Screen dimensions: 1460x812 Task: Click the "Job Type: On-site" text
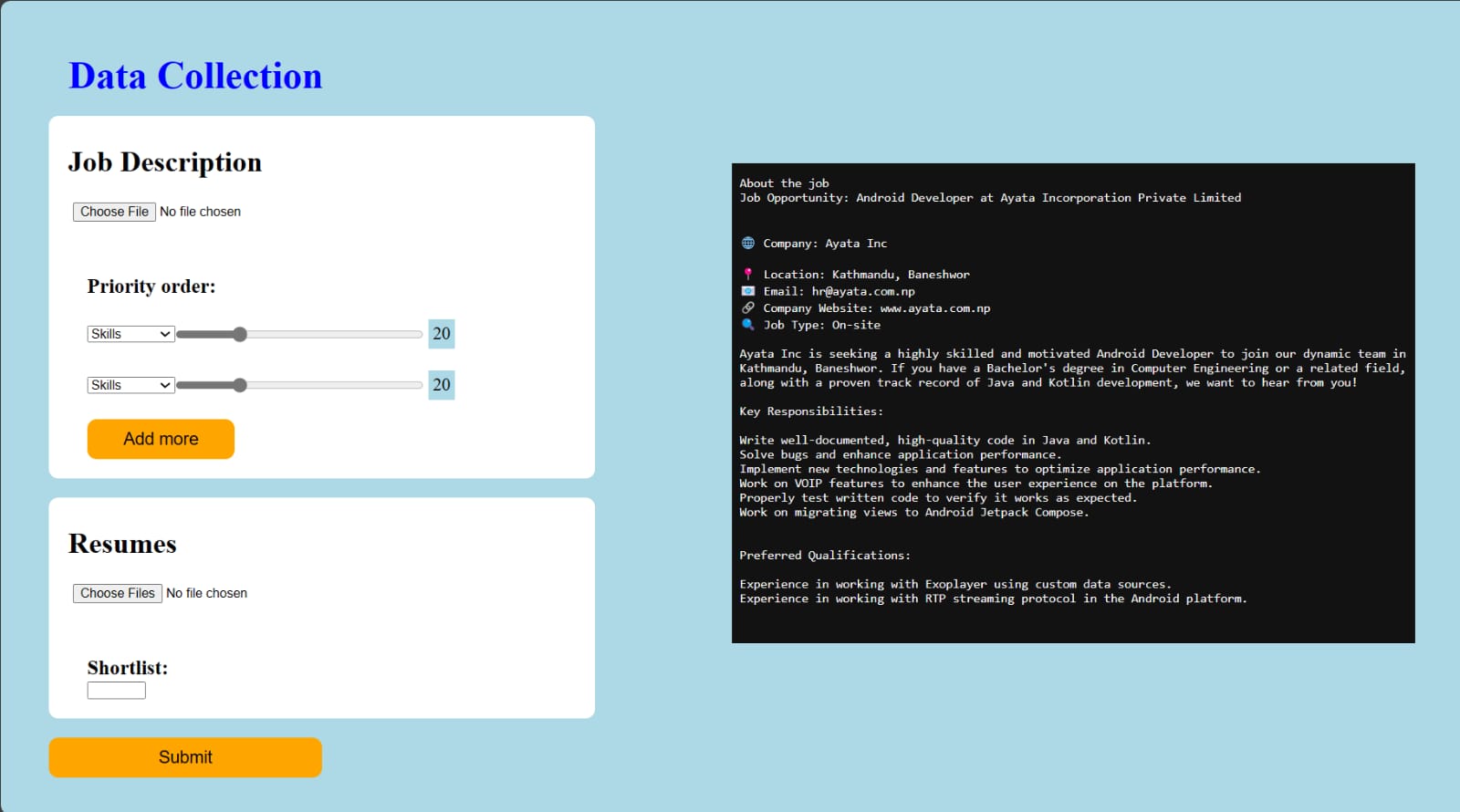tap(821, 325)
